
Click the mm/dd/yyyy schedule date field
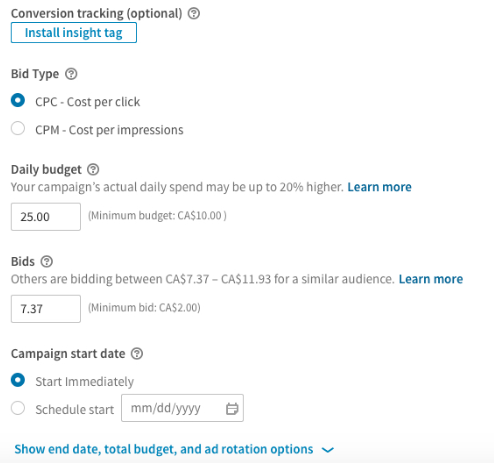coord(182,408)
